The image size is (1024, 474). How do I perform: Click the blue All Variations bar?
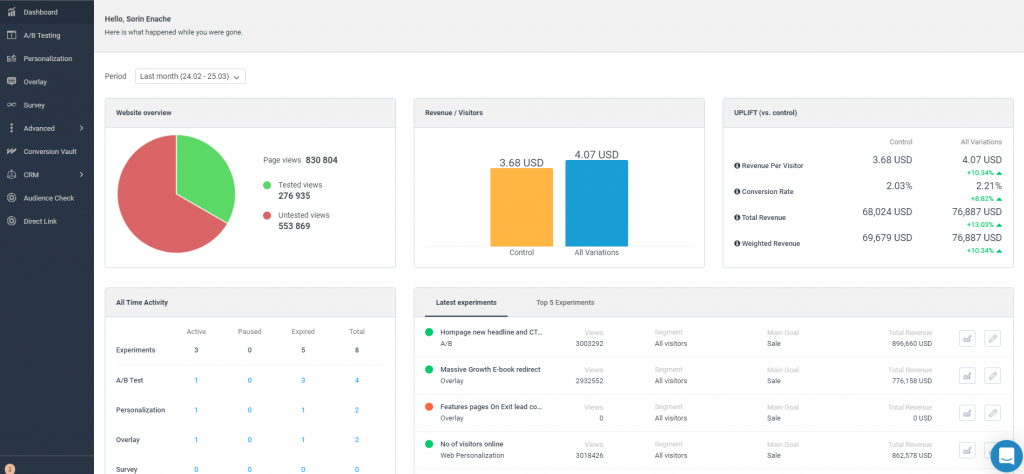596,203
